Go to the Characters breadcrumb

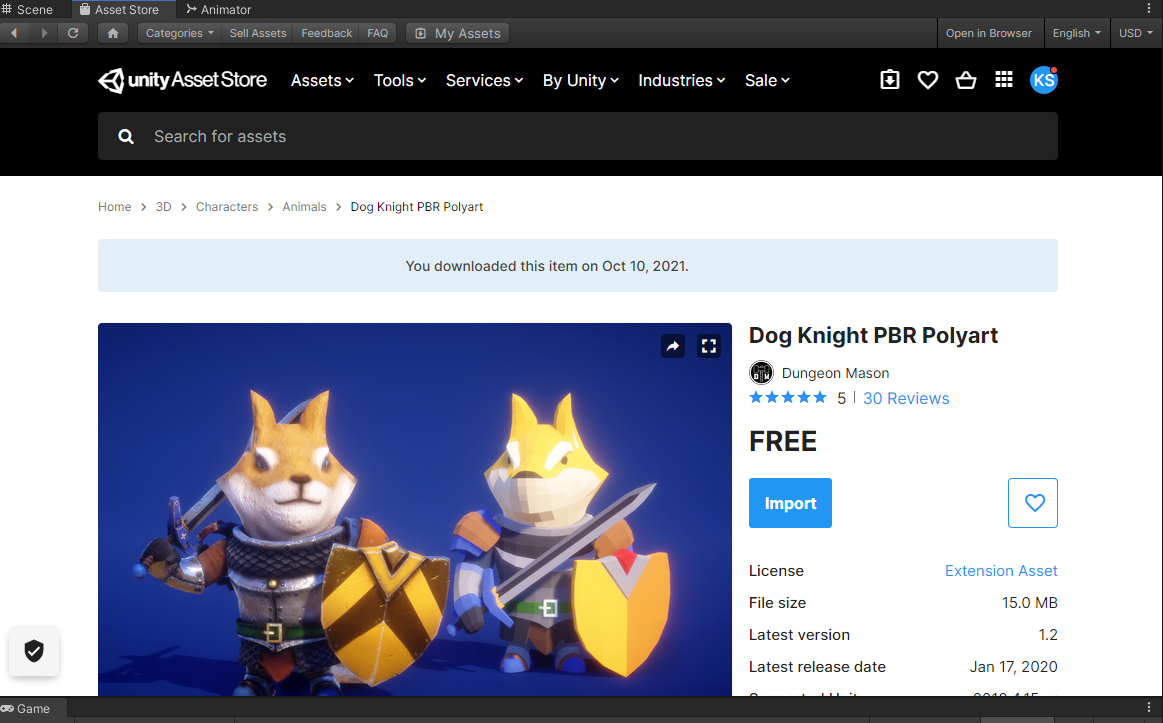point(227,207)
